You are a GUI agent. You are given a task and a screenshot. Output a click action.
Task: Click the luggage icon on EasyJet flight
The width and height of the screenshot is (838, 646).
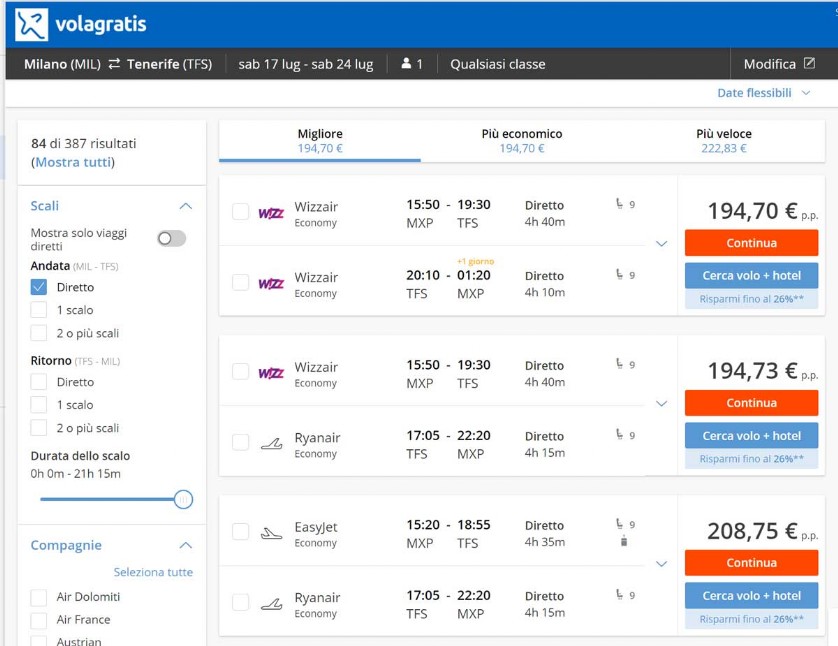click(x=624, y=541)
